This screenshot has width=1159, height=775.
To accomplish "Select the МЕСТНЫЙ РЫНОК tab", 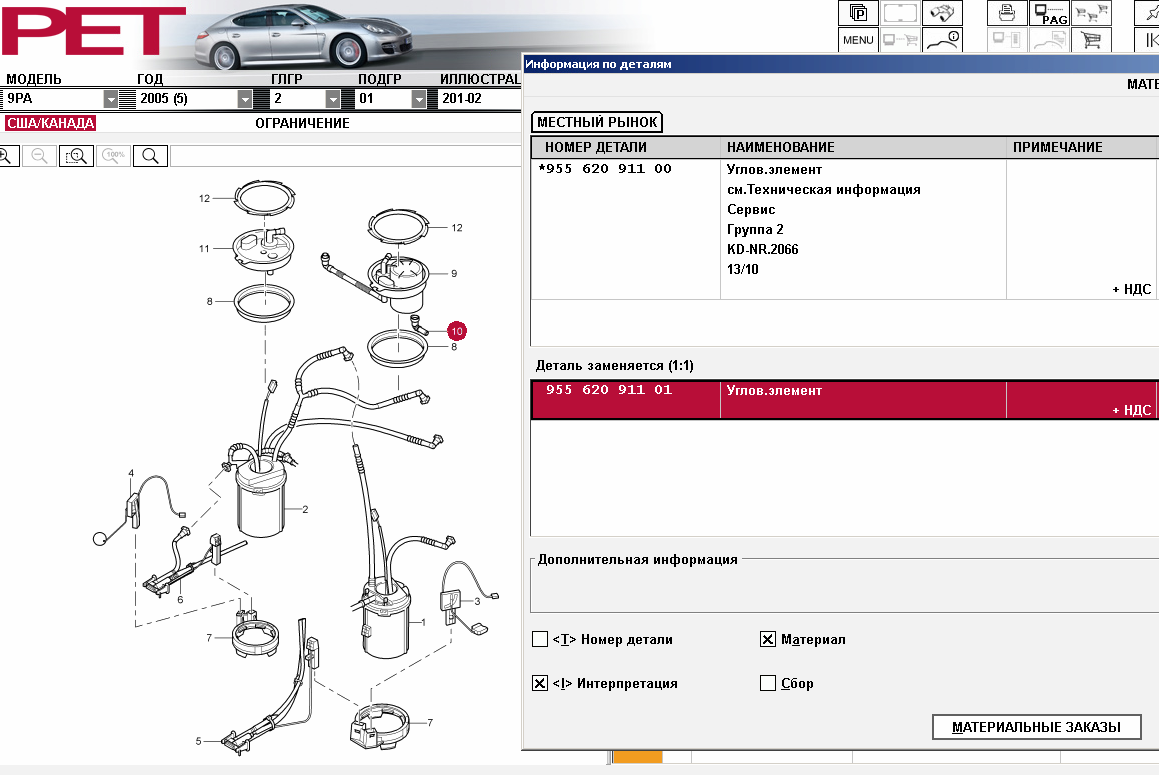I will click(x=597, y=122).
